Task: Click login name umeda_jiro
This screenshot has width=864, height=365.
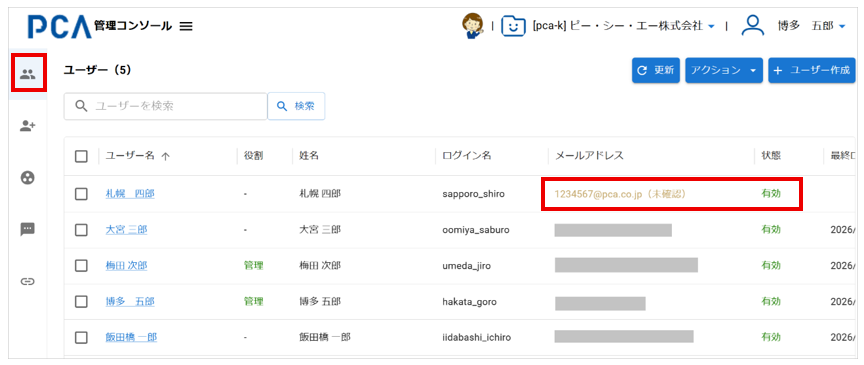Action: (x=467, y=266)
